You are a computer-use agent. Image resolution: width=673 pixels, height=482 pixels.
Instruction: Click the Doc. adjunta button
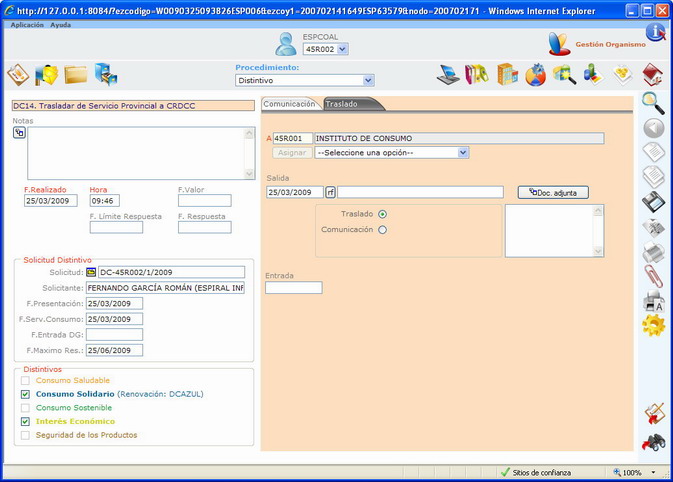pyautogui.click(x=553, y=193)
